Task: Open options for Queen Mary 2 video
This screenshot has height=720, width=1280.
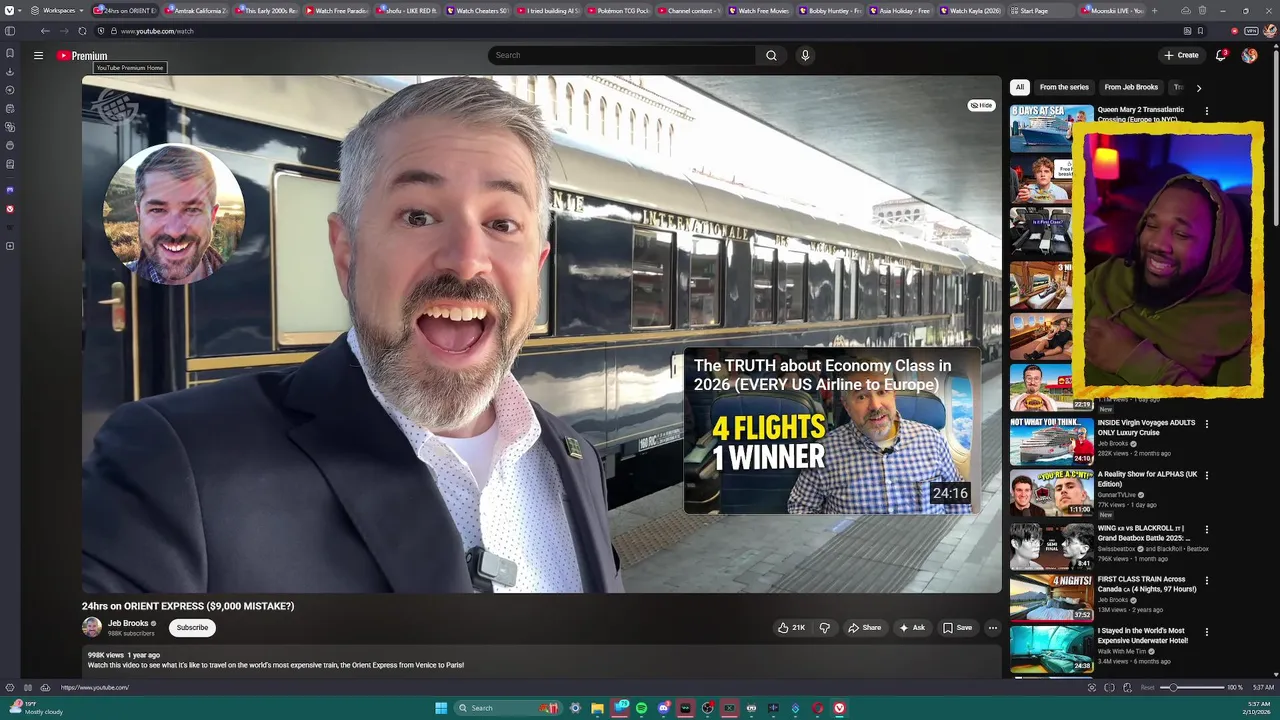Action: (1206, 111)
